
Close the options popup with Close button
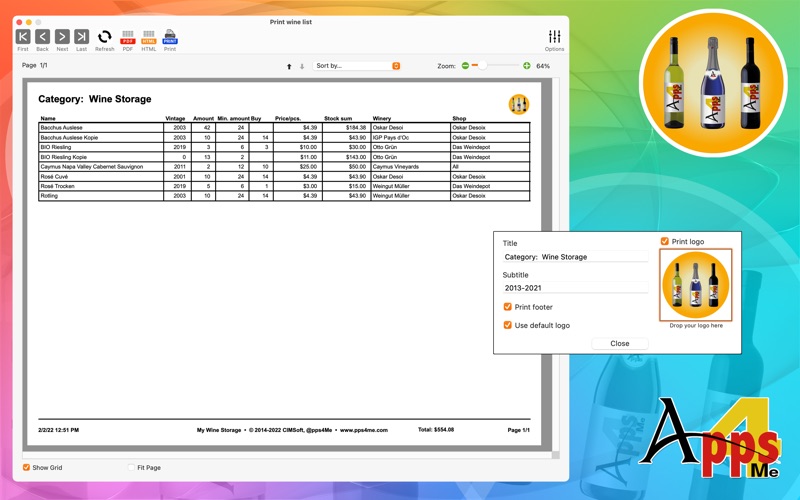tap(620, 343)
